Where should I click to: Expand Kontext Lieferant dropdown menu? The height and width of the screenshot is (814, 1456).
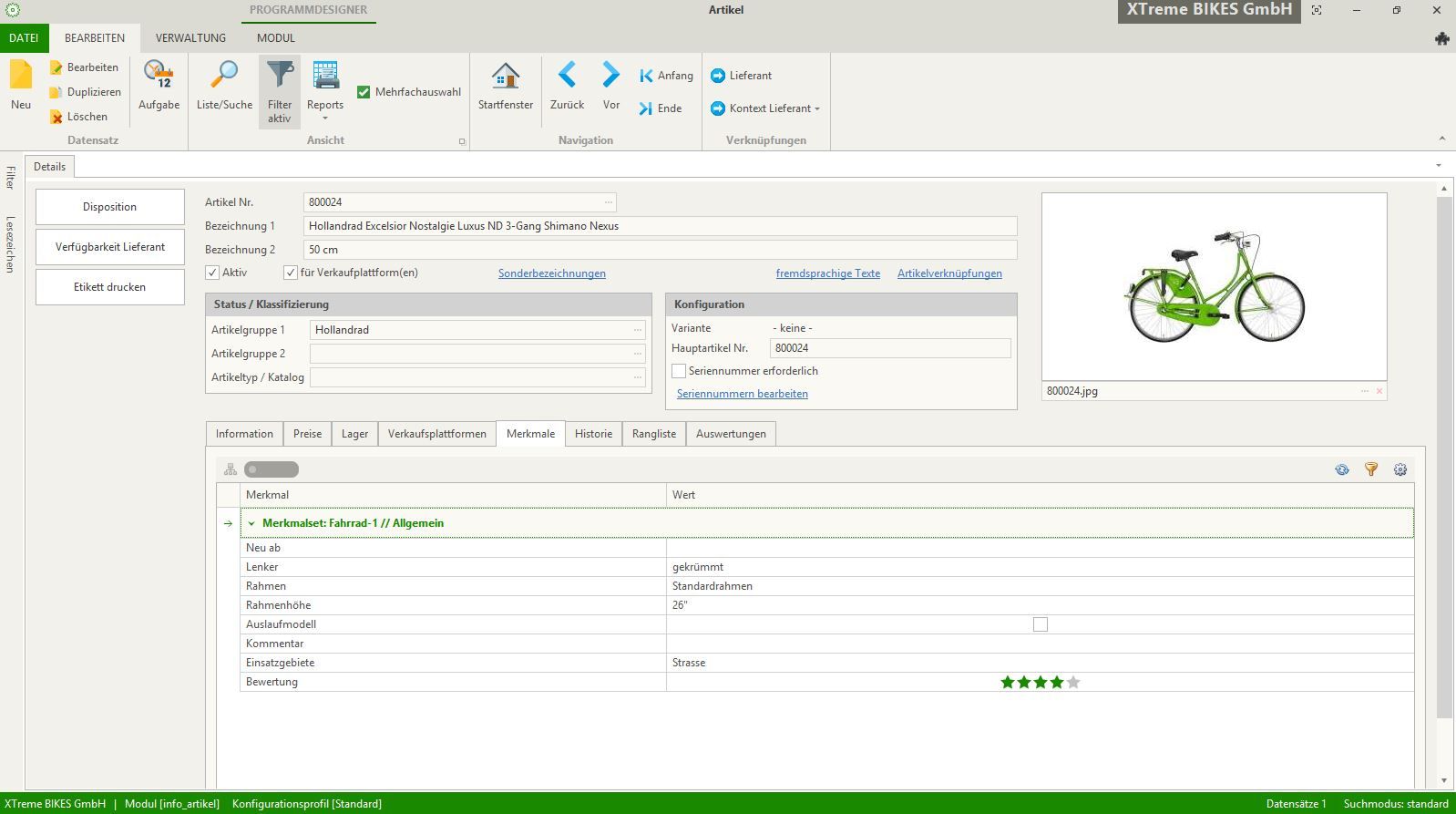816,108
